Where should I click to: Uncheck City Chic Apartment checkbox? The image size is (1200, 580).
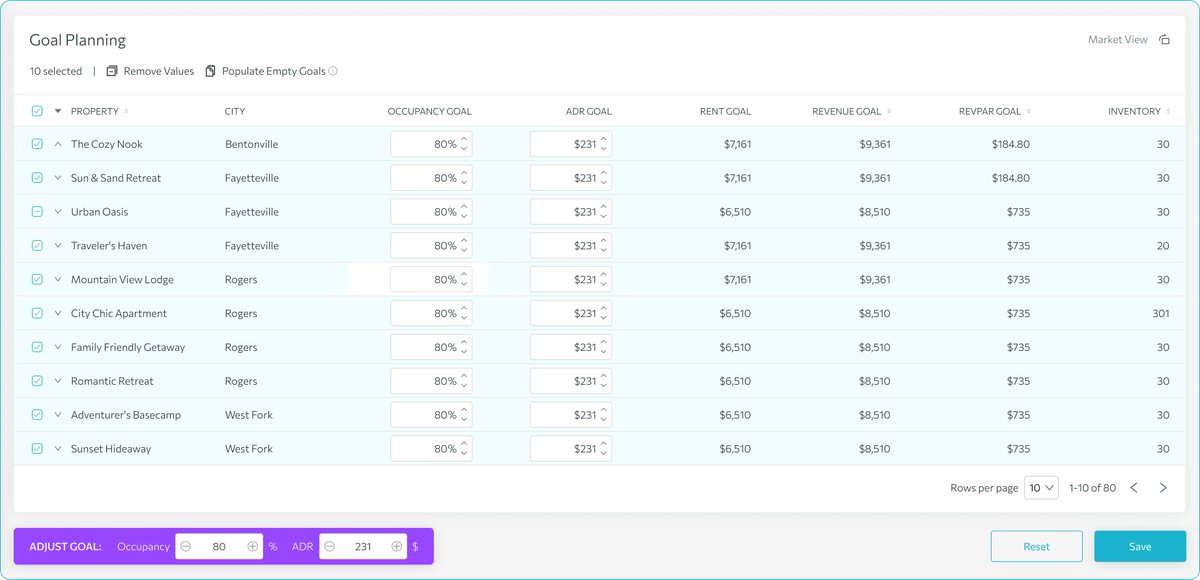[37, 313]
